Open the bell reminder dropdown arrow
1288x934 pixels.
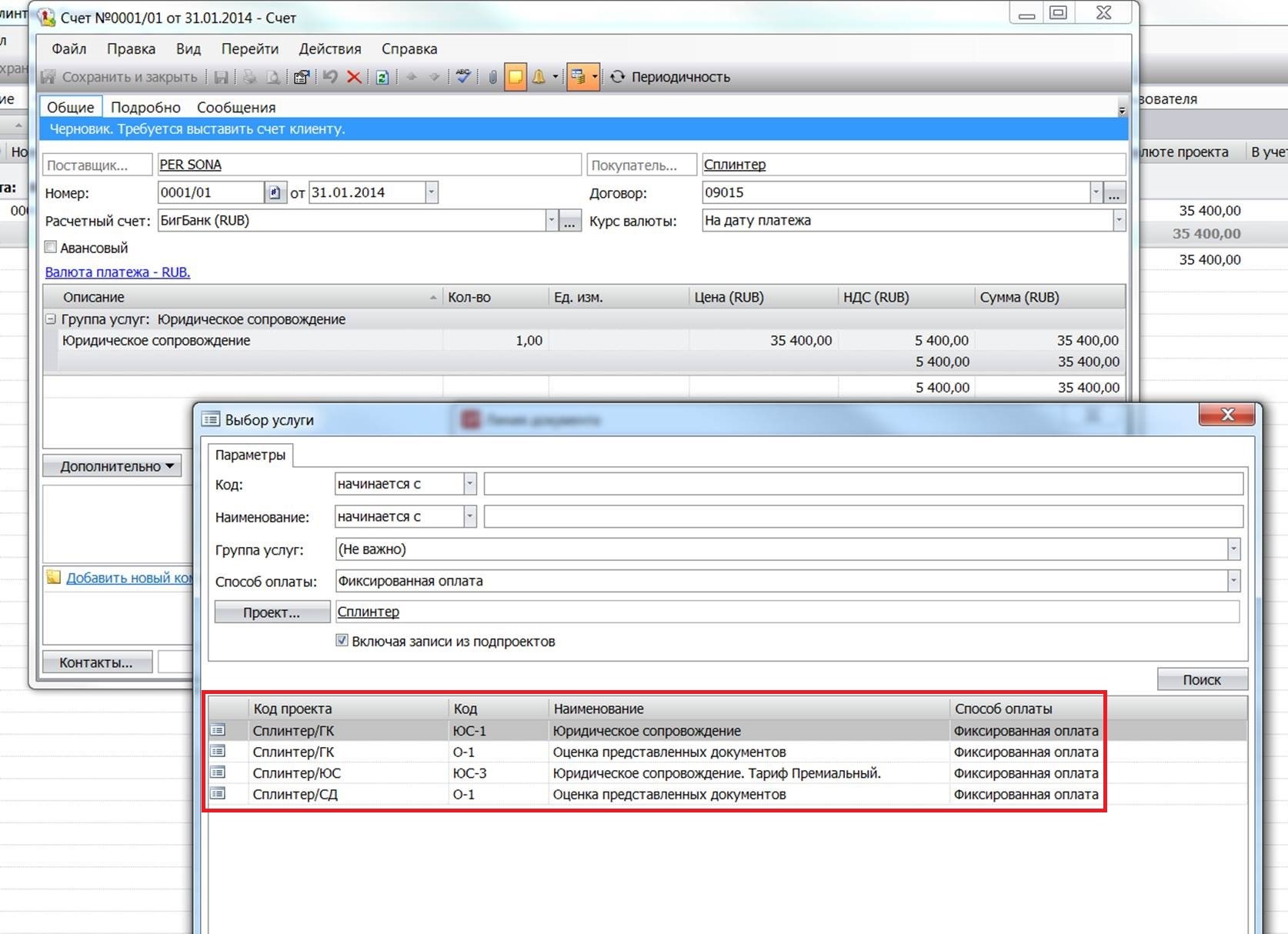pyautogui.click(x=556, y=77)
